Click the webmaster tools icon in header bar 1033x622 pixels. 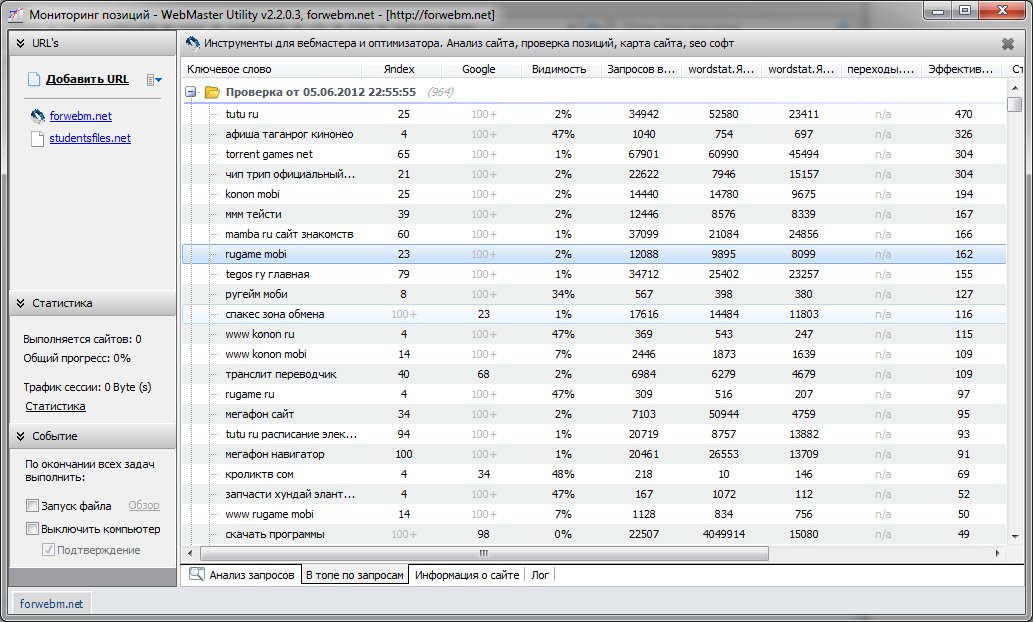[193, 43]
